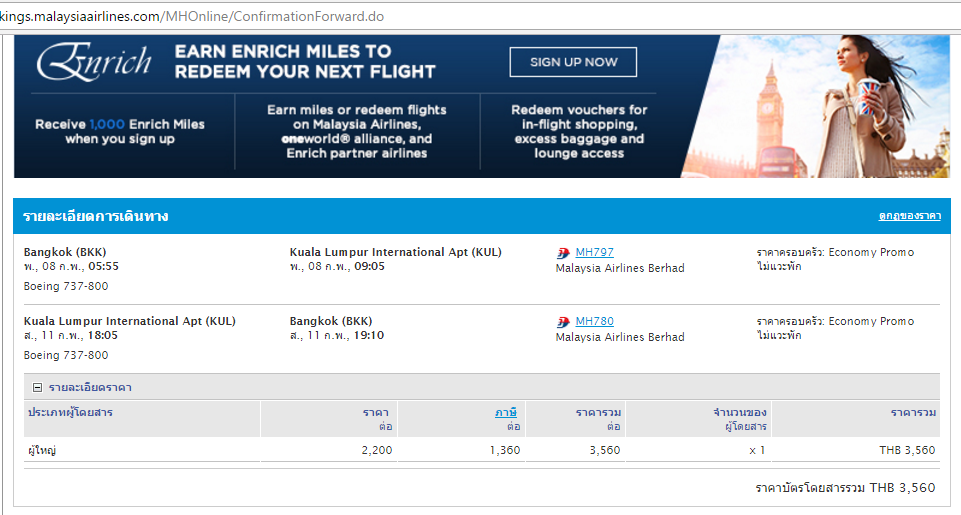Screen dimensions: 961x515
Task: Open the MH797 flight number link
Action: tap(594, 252)
